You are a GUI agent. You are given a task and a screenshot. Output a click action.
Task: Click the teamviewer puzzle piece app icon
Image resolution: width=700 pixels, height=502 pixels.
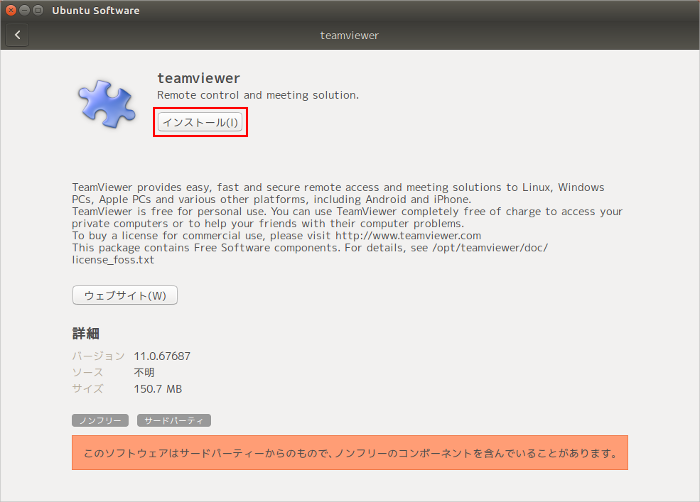tap(106, 104)
